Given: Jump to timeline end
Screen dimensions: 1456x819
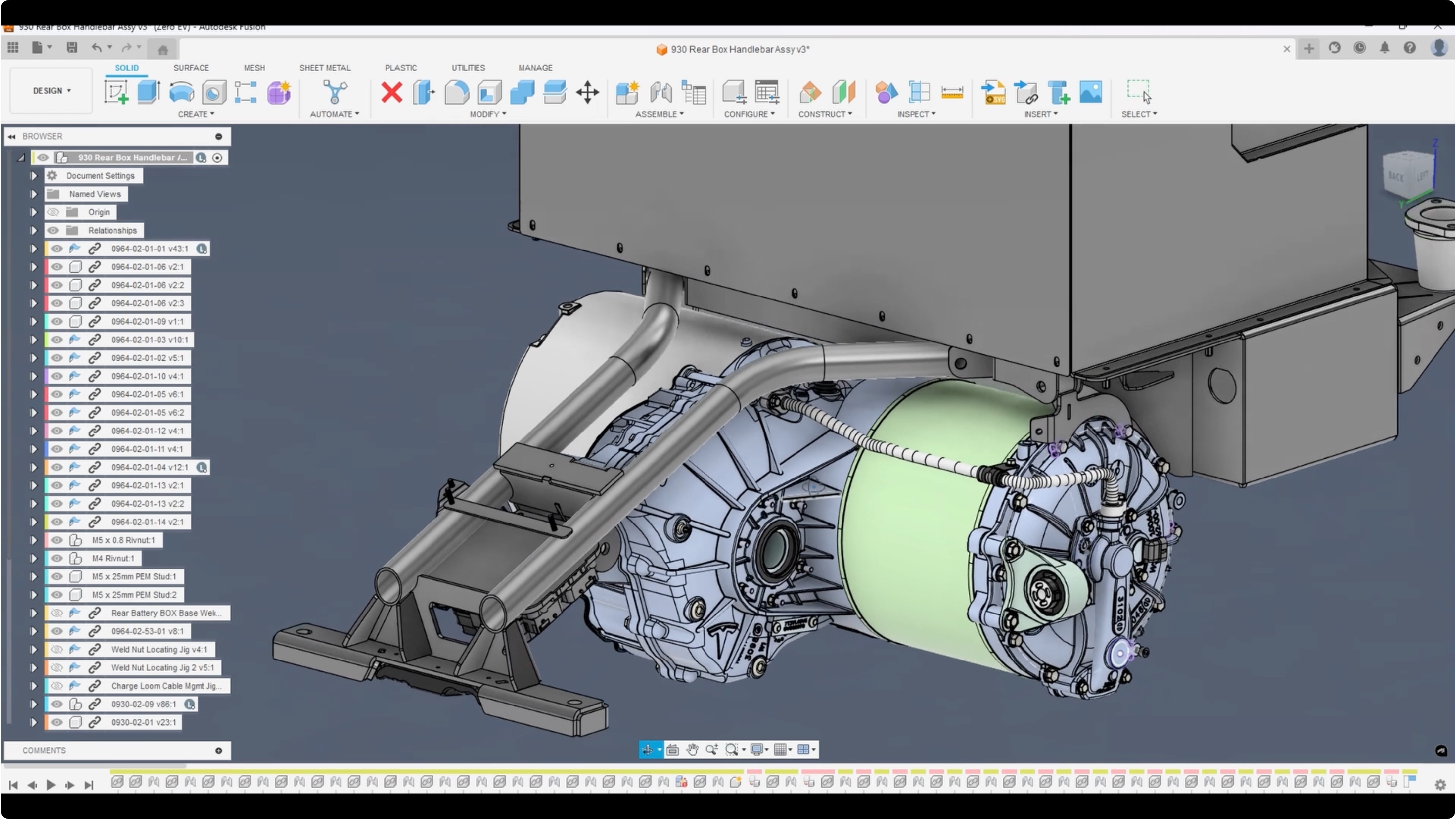Looking at the screenshot, I should pos(89,785).
